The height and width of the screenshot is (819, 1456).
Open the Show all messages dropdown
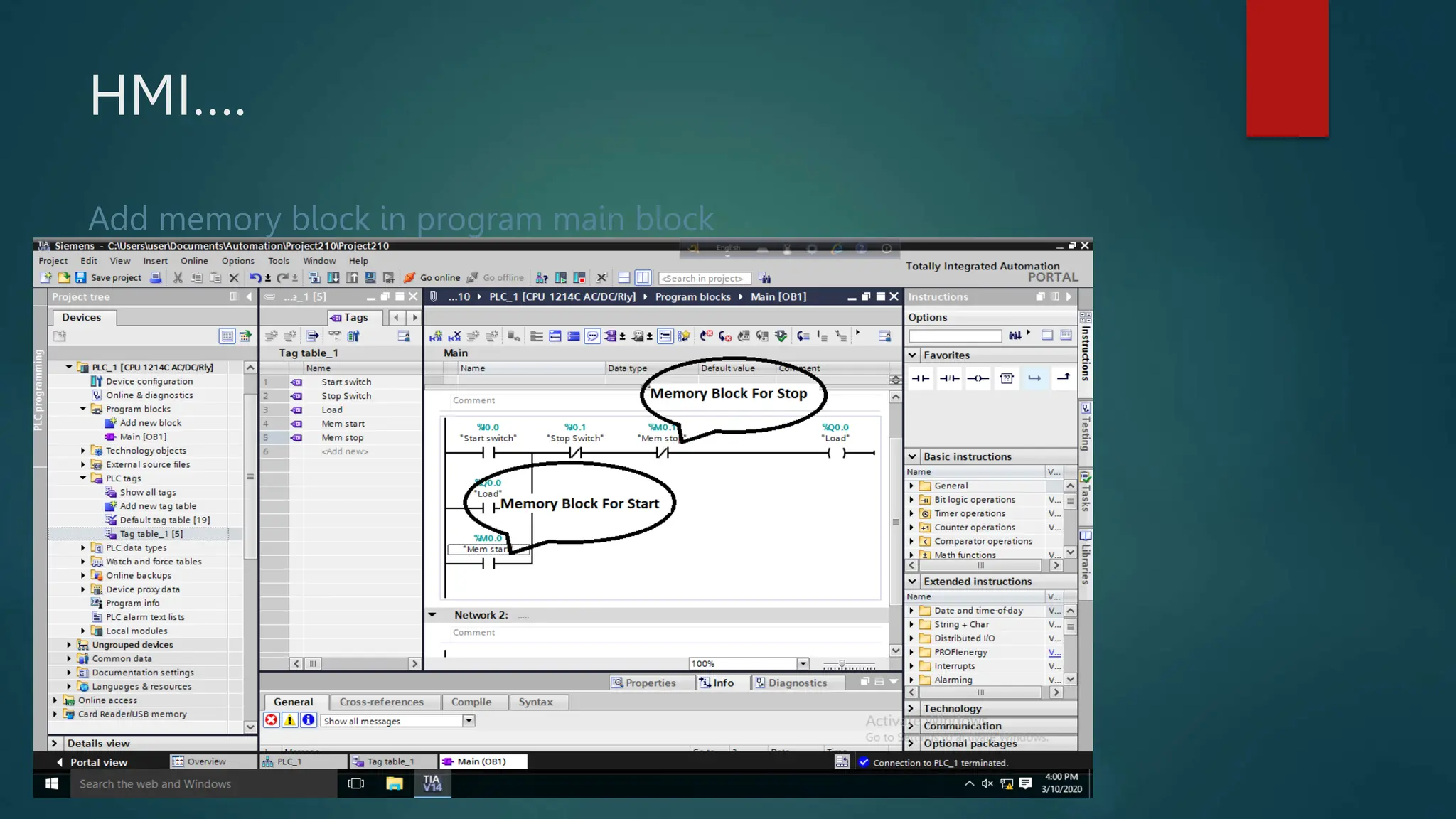click(x=469, y=721)
